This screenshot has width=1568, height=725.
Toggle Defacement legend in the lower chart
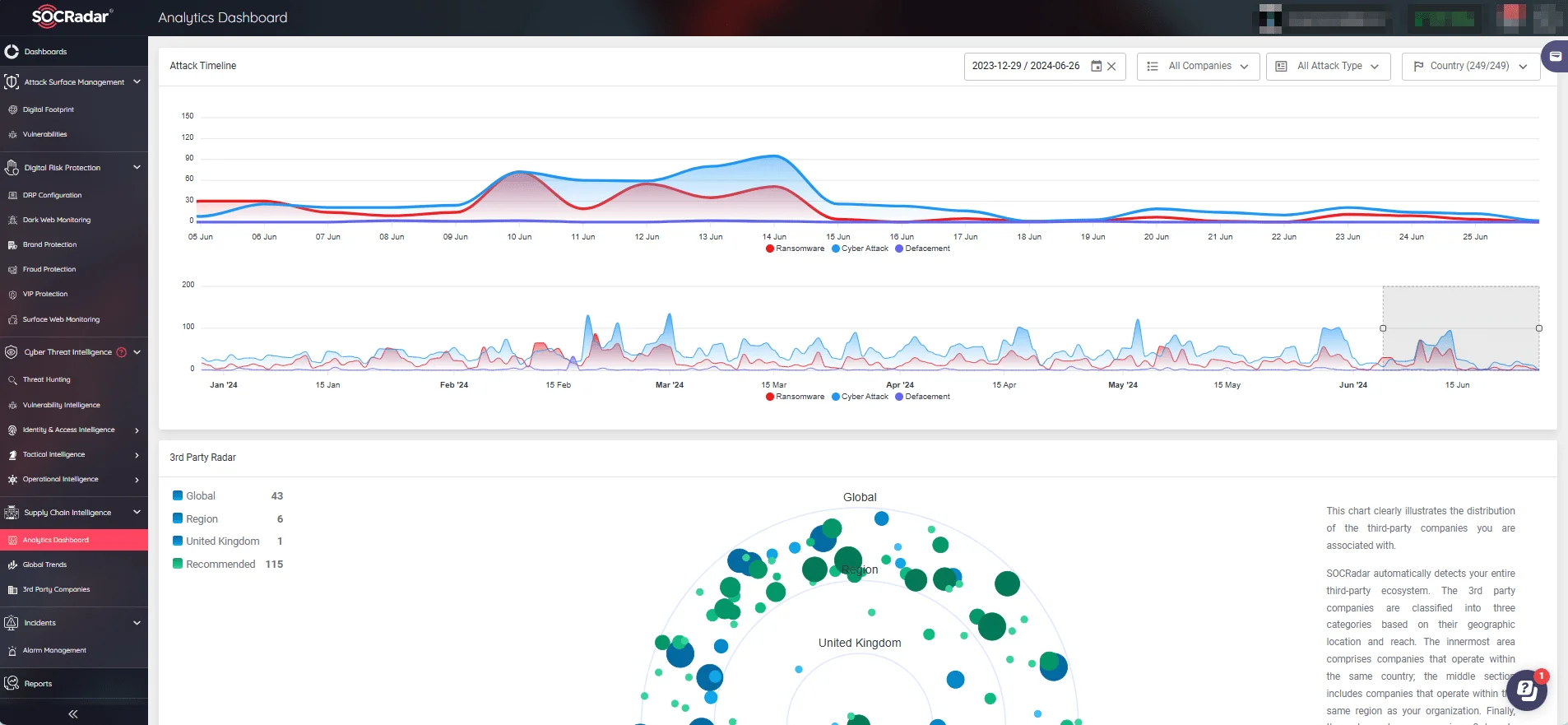pos(922,397)
